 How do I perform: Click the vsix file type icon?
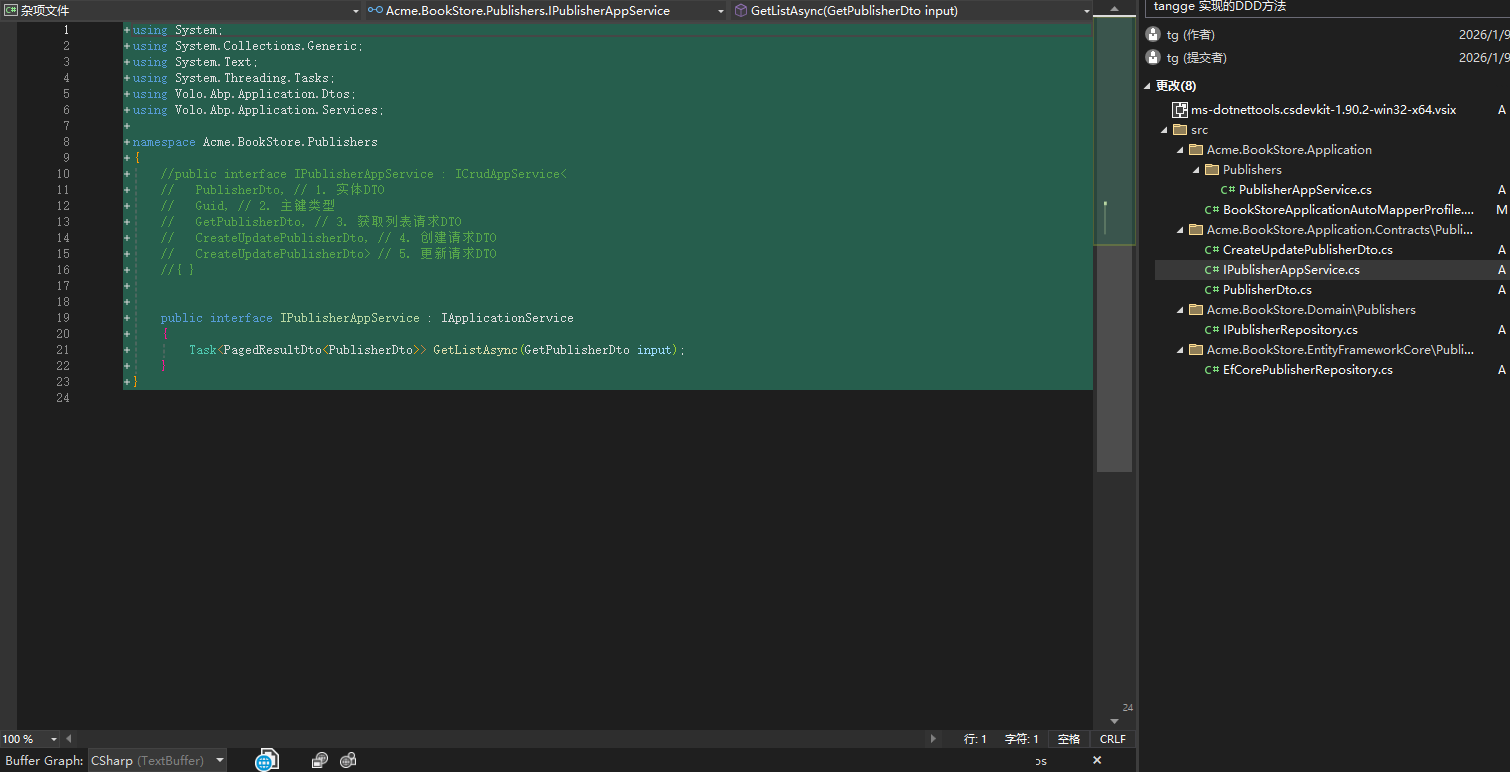[x=1180, y=110]
